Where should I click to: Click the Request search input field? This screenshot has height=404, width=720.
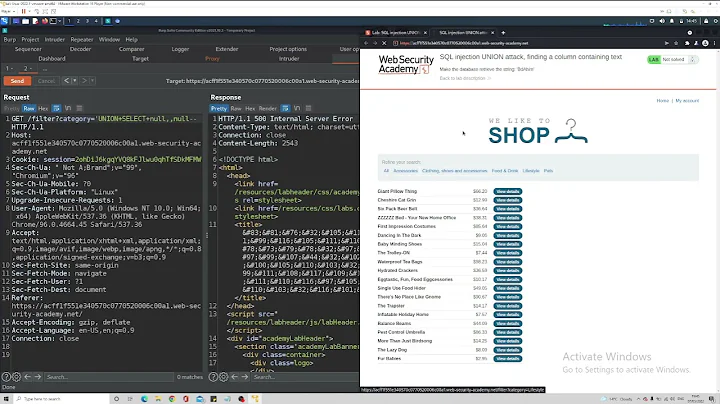(x=109, y=377)
